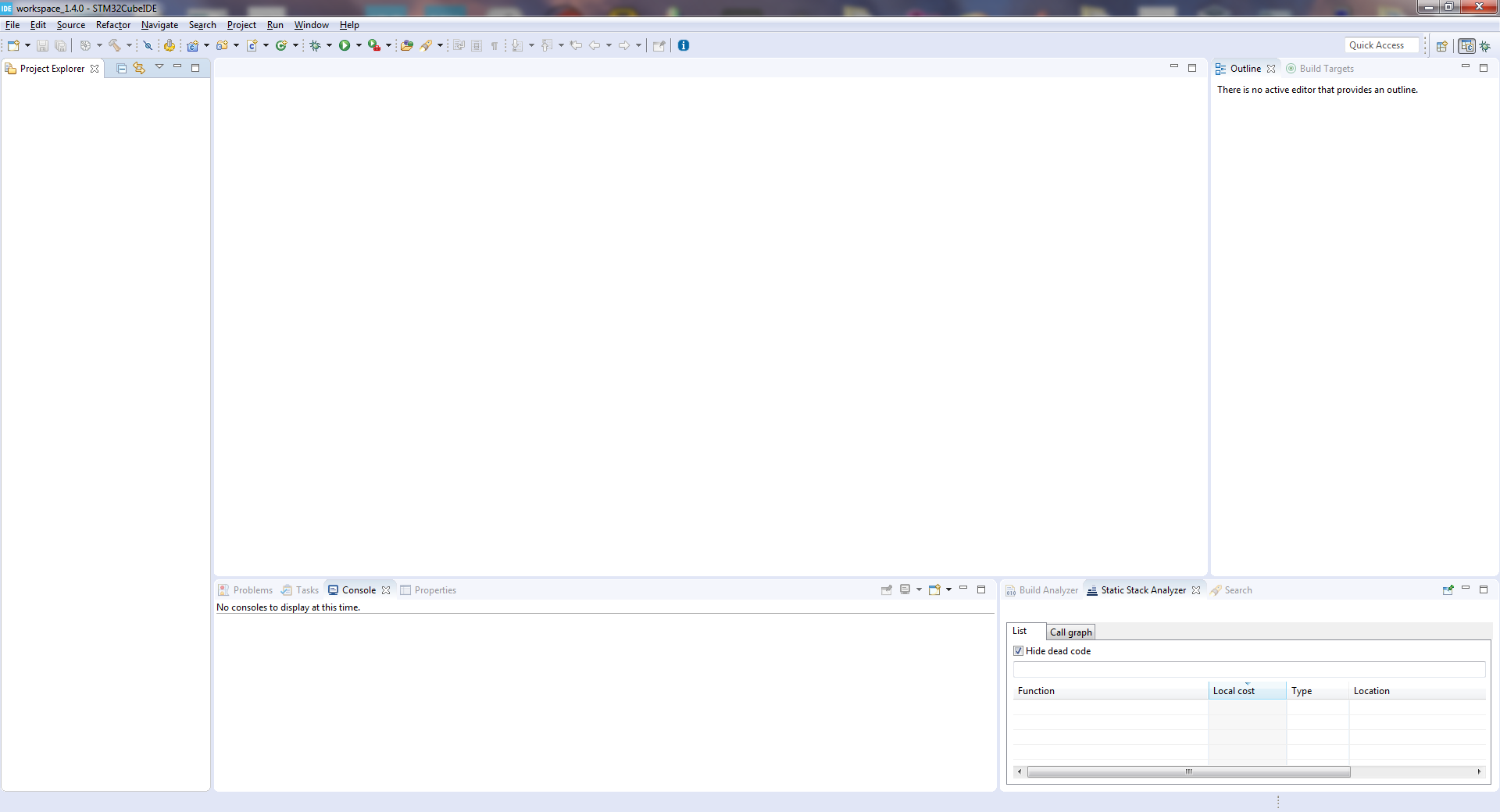Uncheck Hide dead code

tap(1018, 650)
